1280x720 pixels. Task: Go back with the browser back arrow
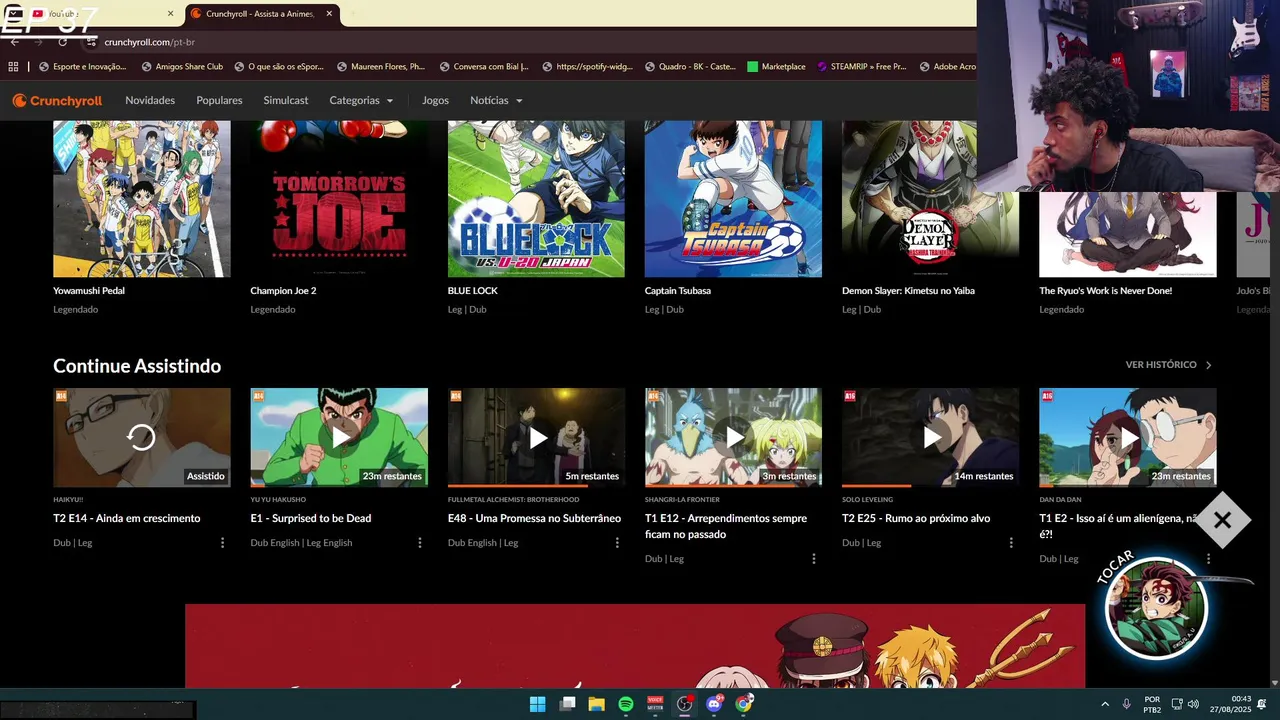[x=14, y=42]
